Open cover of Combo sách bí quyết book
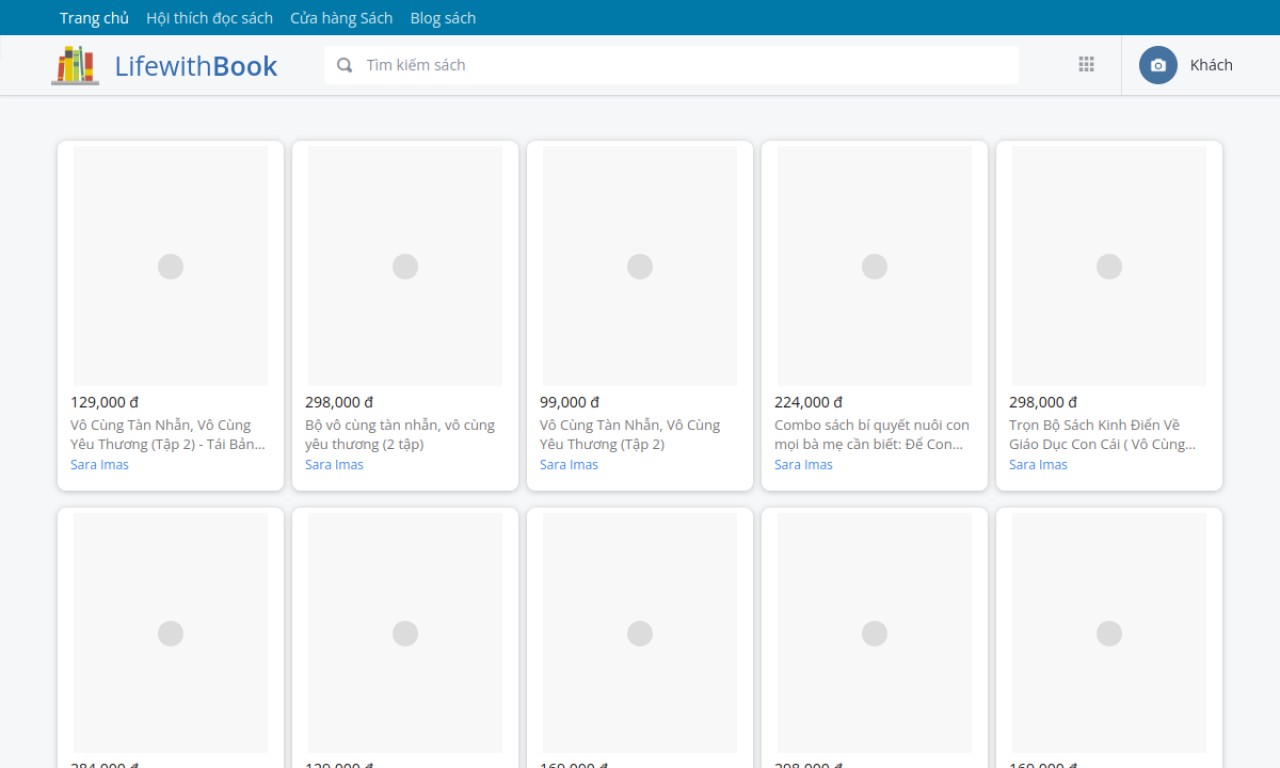The image size is (1280, 768). pos(875,266)
